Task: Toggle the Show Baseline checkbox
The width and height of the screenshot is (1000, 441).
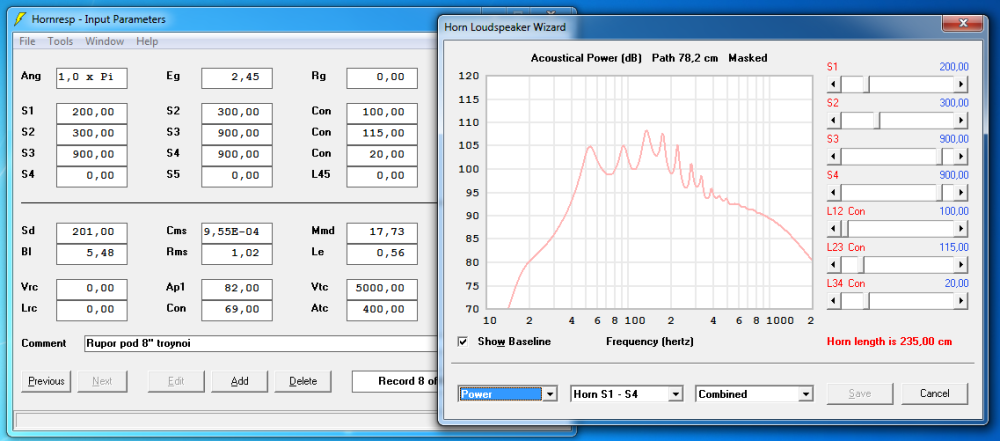Action: 463,342
